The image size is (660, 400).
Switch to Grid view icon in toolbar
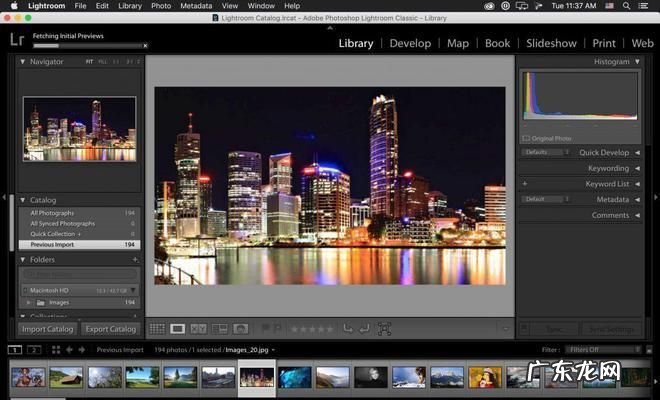[x=158, y=328]
